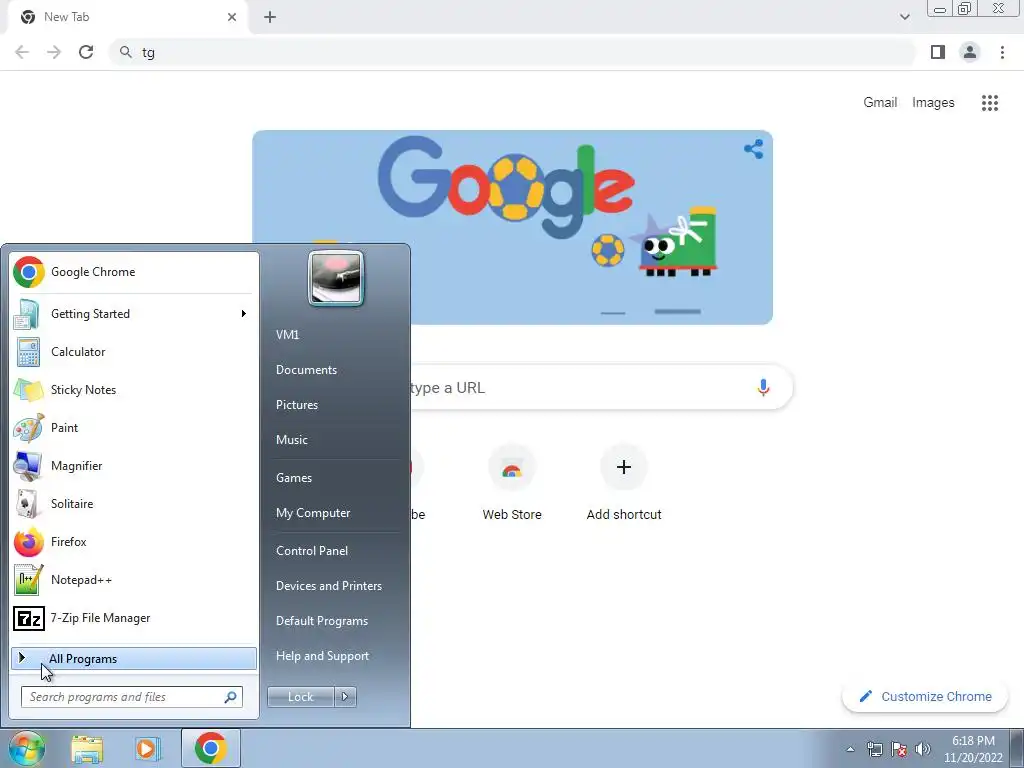Go forward in Chrome
The image size is (1024, 768).
(54, 52)
